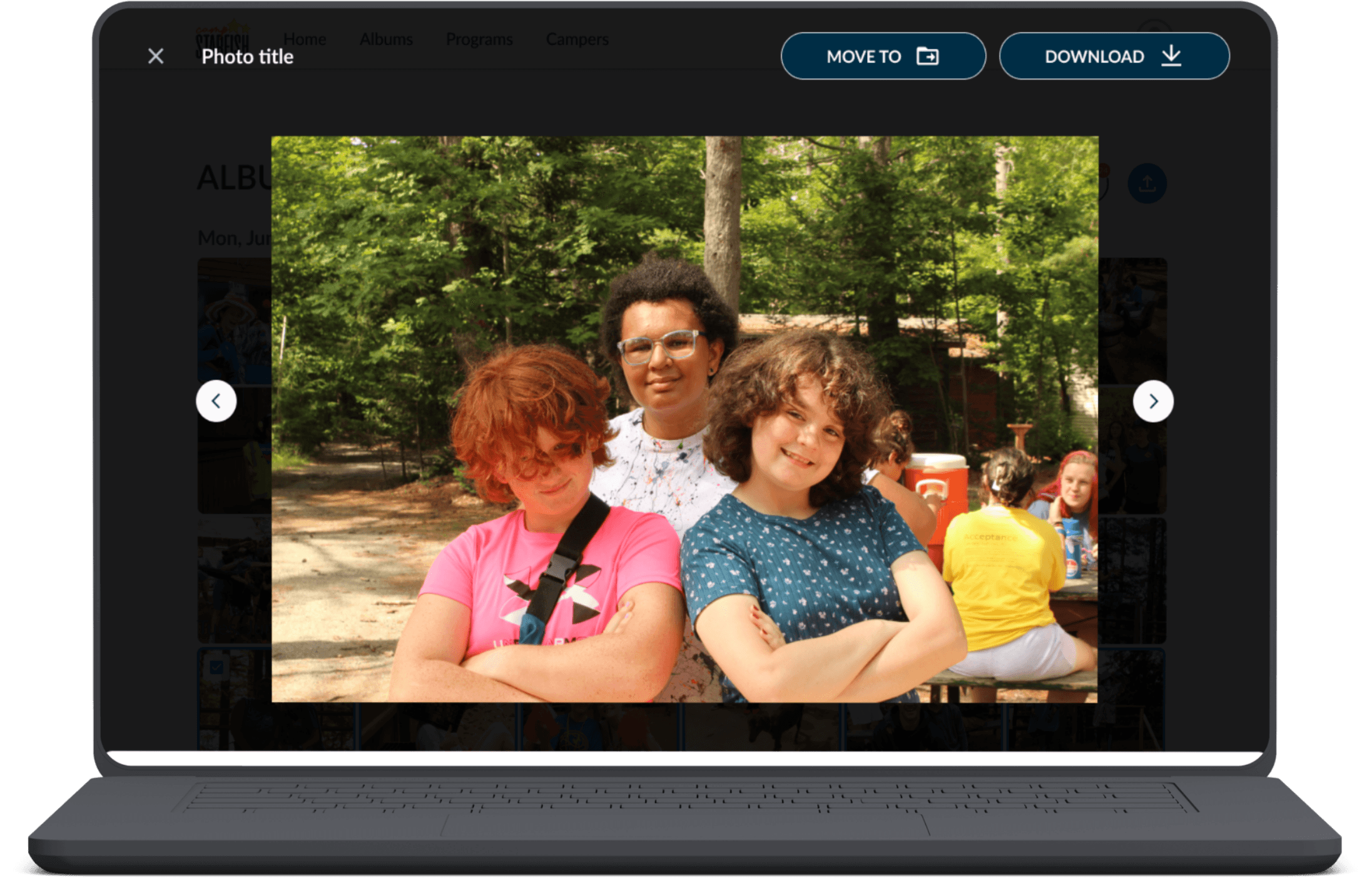The image size is (1372, 880).
Task: Open the Home nav item
Action: [305, 39]
